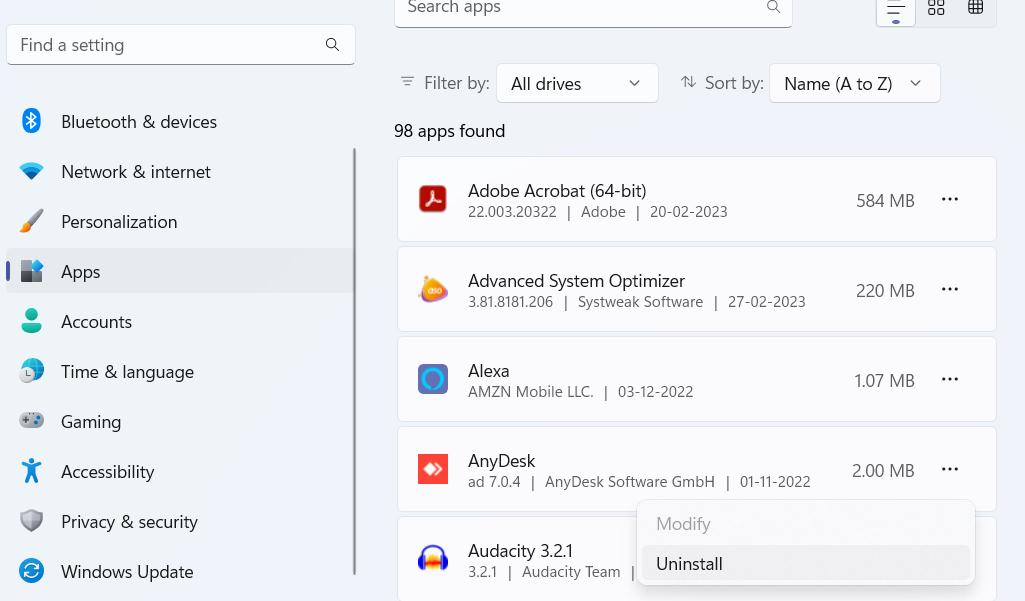1025x601 pixels.
Task: Click the 2.00 MB size value
Action: coord(882,471)
